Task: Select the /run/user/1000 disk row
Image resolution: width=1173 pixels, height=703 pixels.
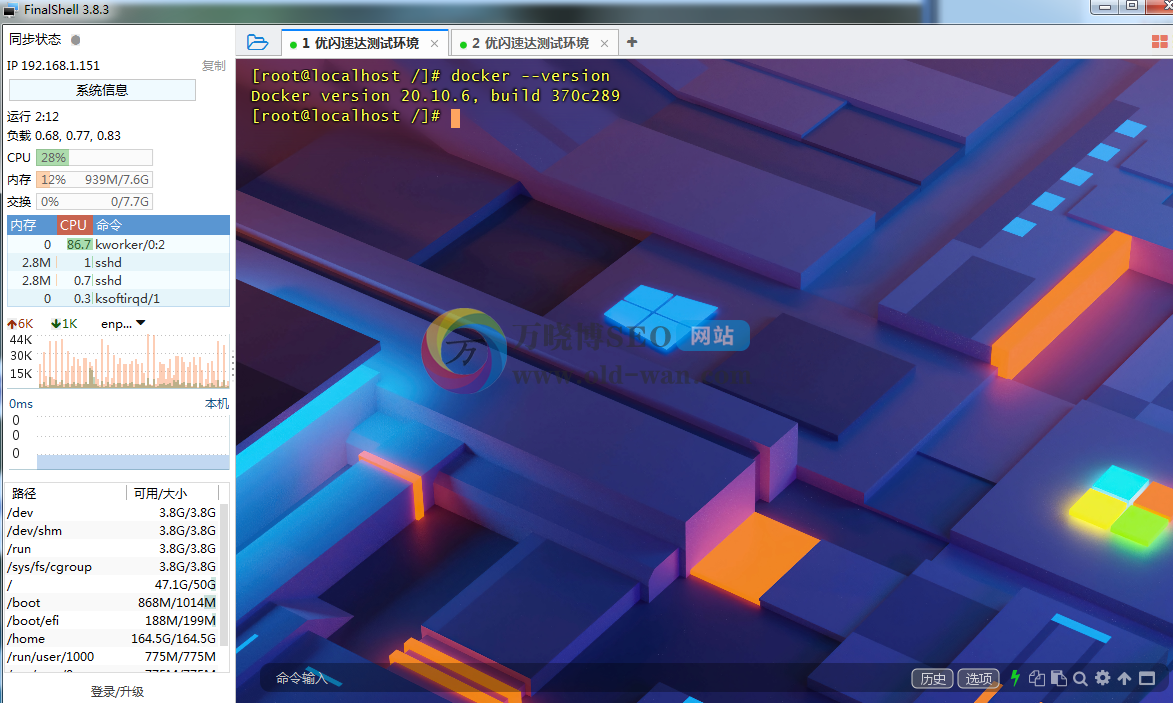Action: pos(112,656)
